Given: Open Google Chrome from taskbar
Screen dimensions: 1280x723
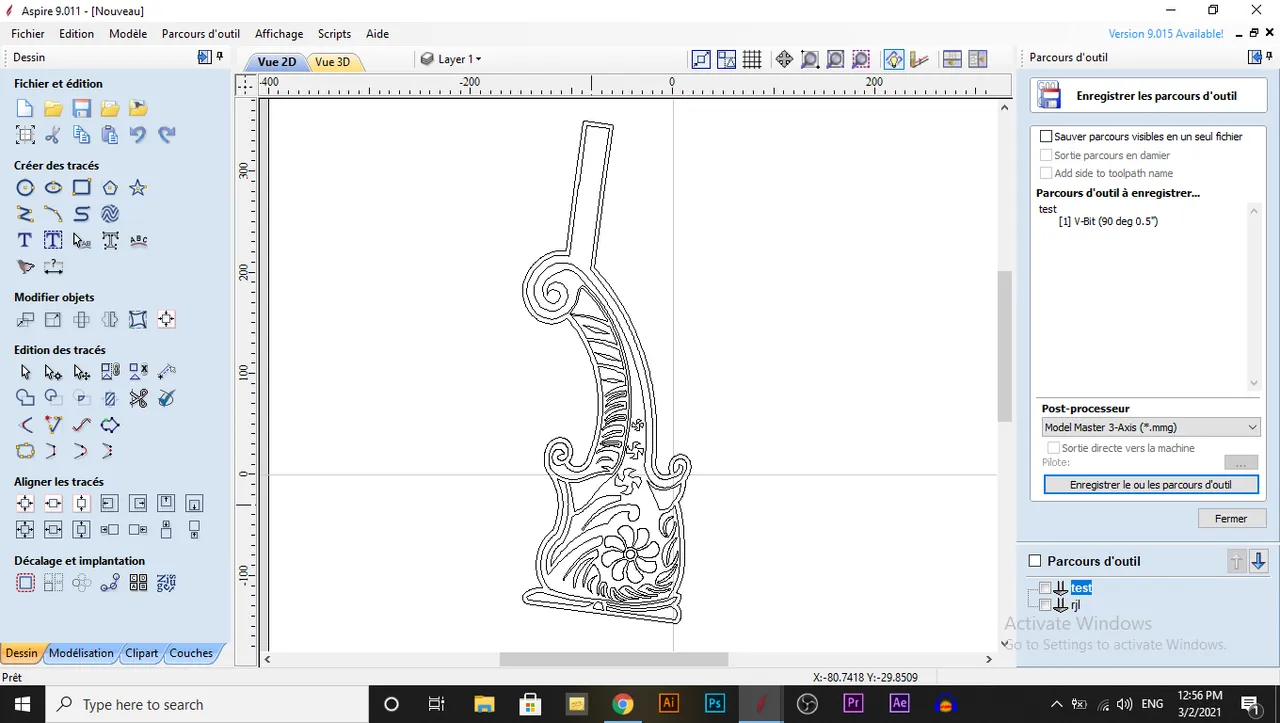Looking at the screenshot, I should pos(623,704).
